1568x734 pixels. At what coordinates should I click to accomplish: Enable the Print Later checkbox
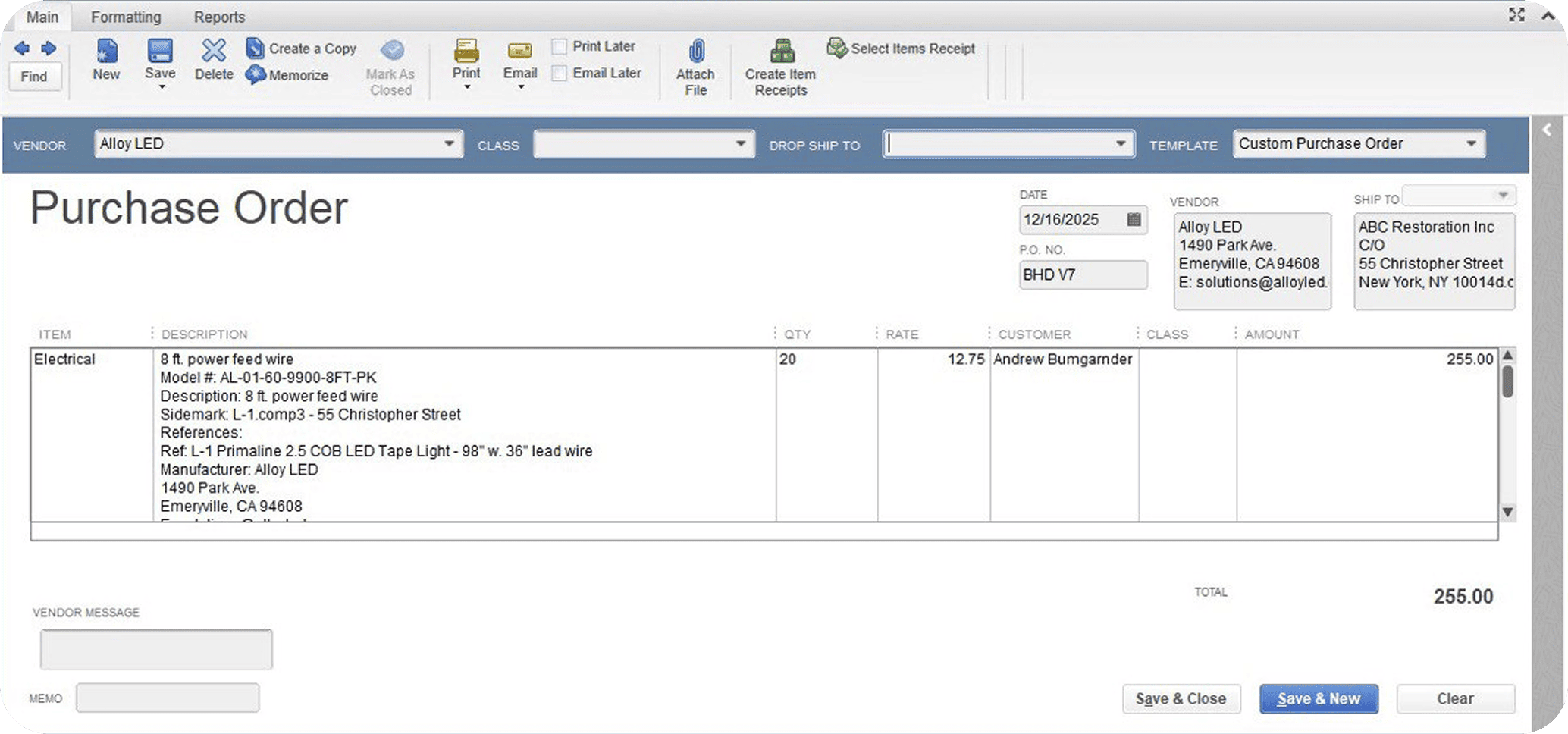[560, 47]
